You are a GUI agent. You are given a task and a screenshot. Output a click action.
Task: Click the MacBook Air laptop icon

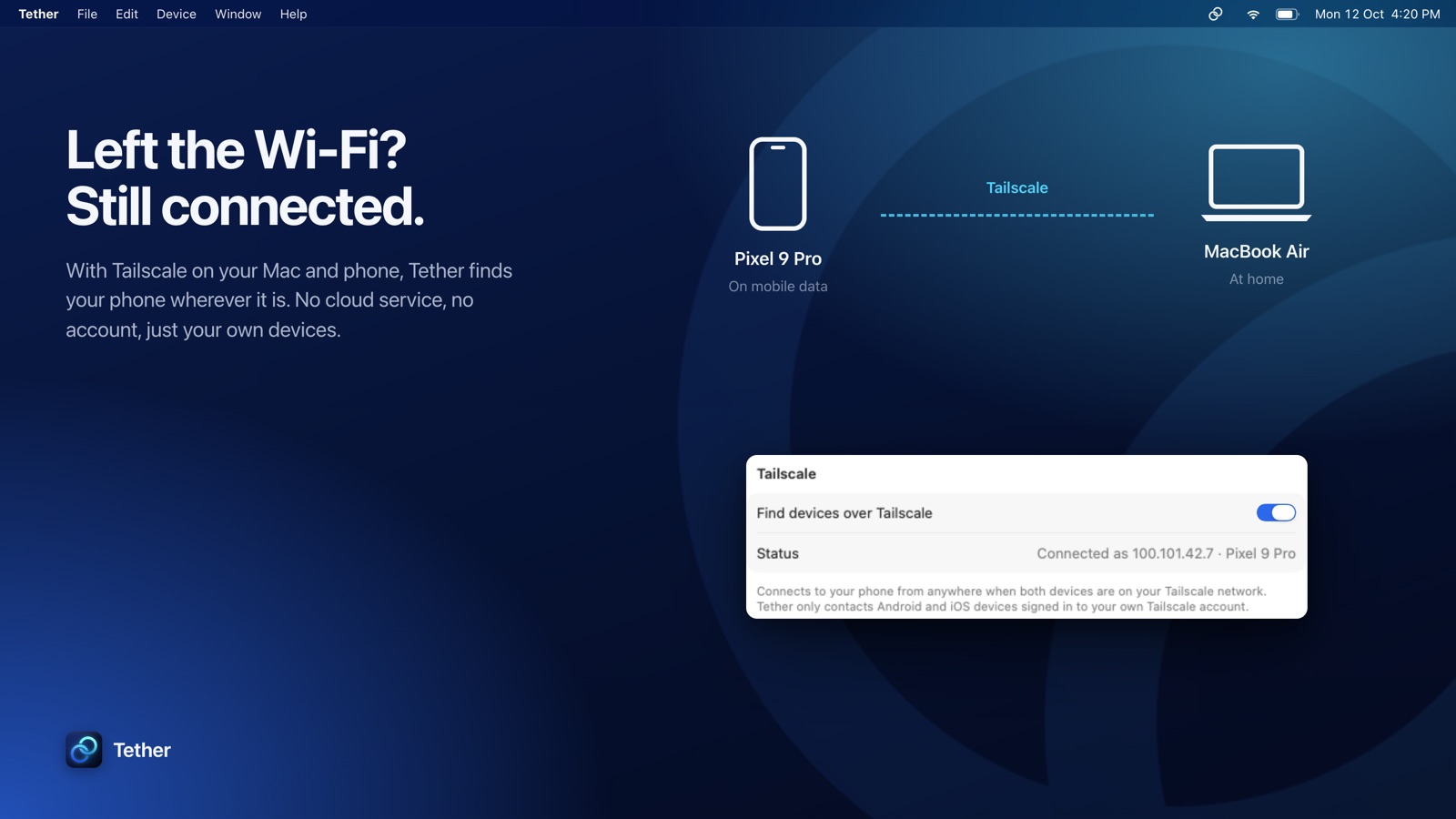1257,182
